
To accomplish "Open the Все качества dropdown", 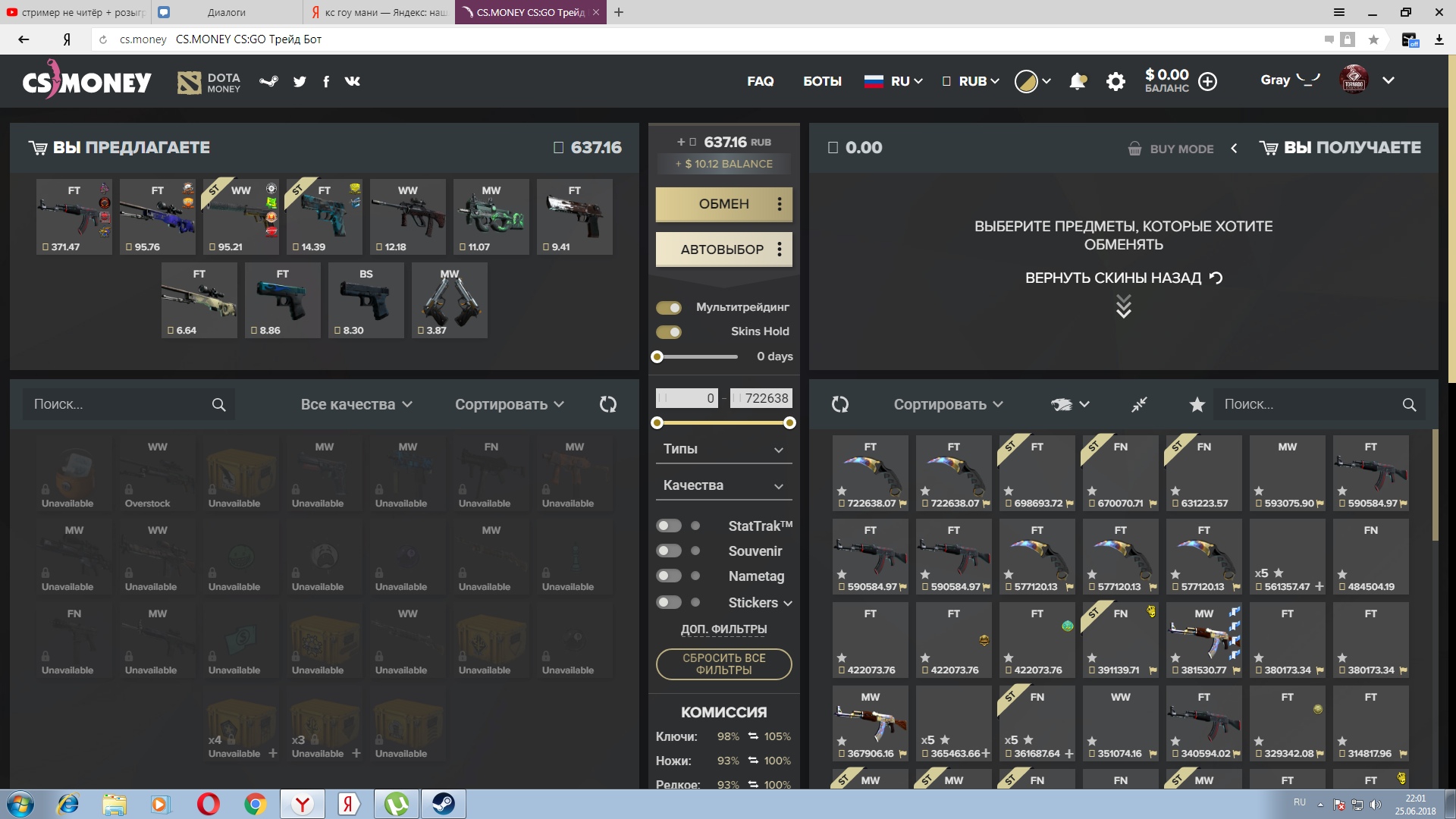I will point(356,404).
